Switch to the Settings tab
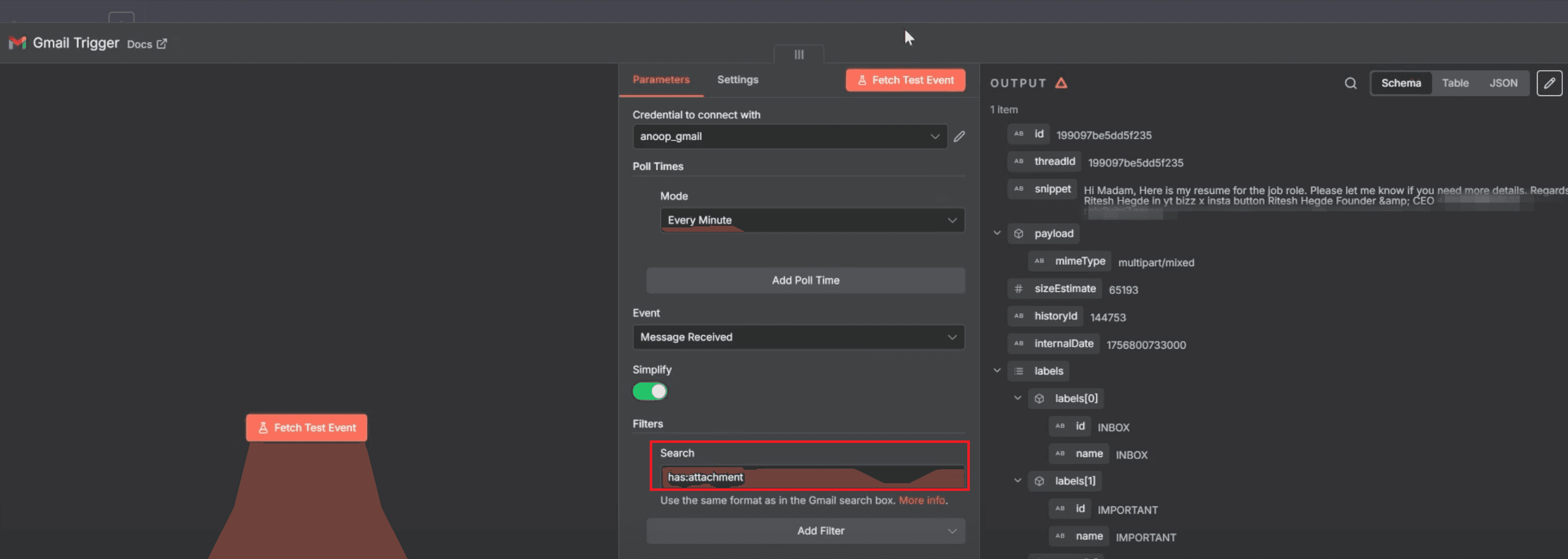The width and height of the screenshot is (1568, 559). point(737,80)
